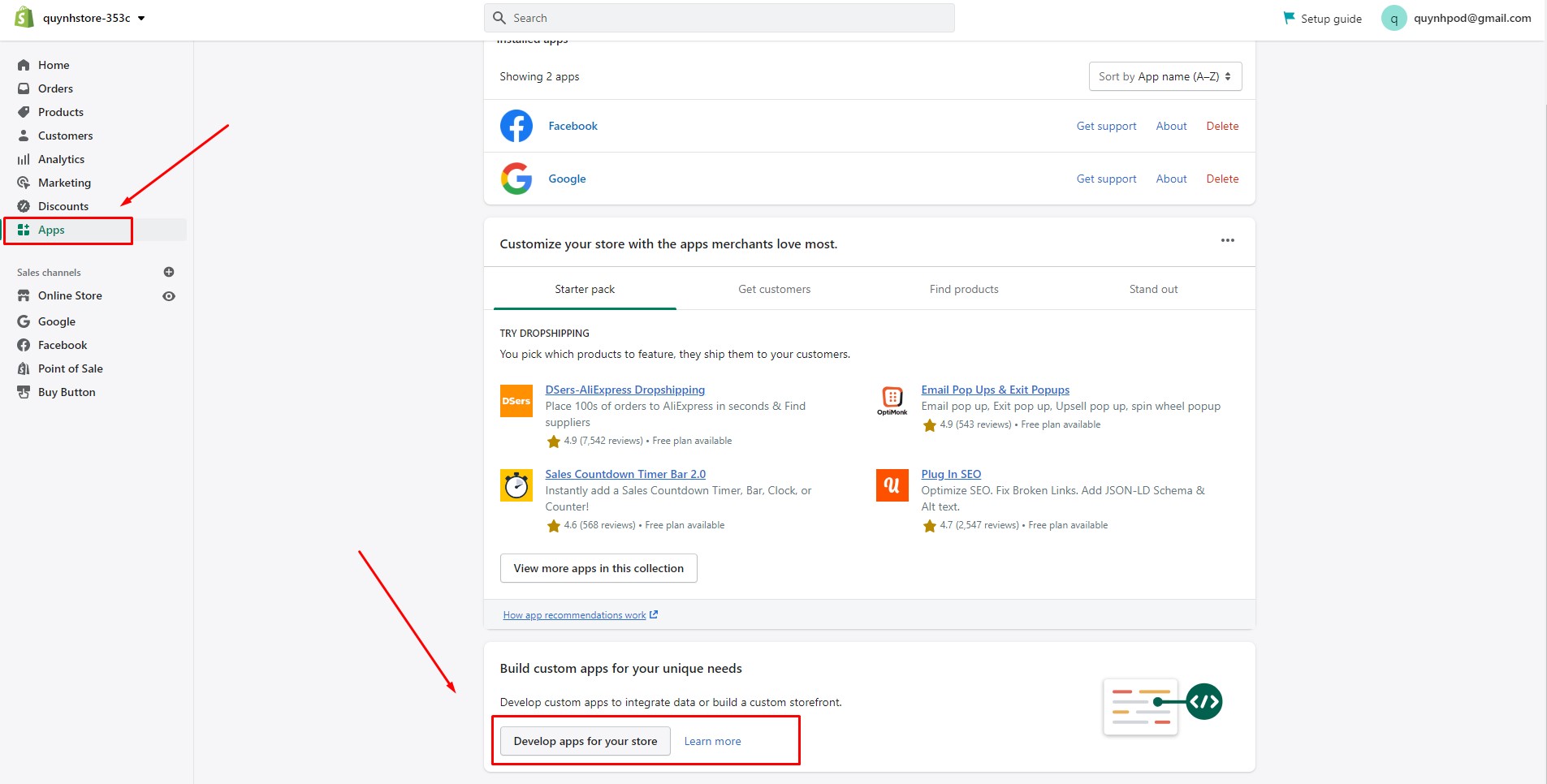The width and height of the screenshot is (1547, 784).
Task: Select the Starter pack tab
Action: click(585, 289)
